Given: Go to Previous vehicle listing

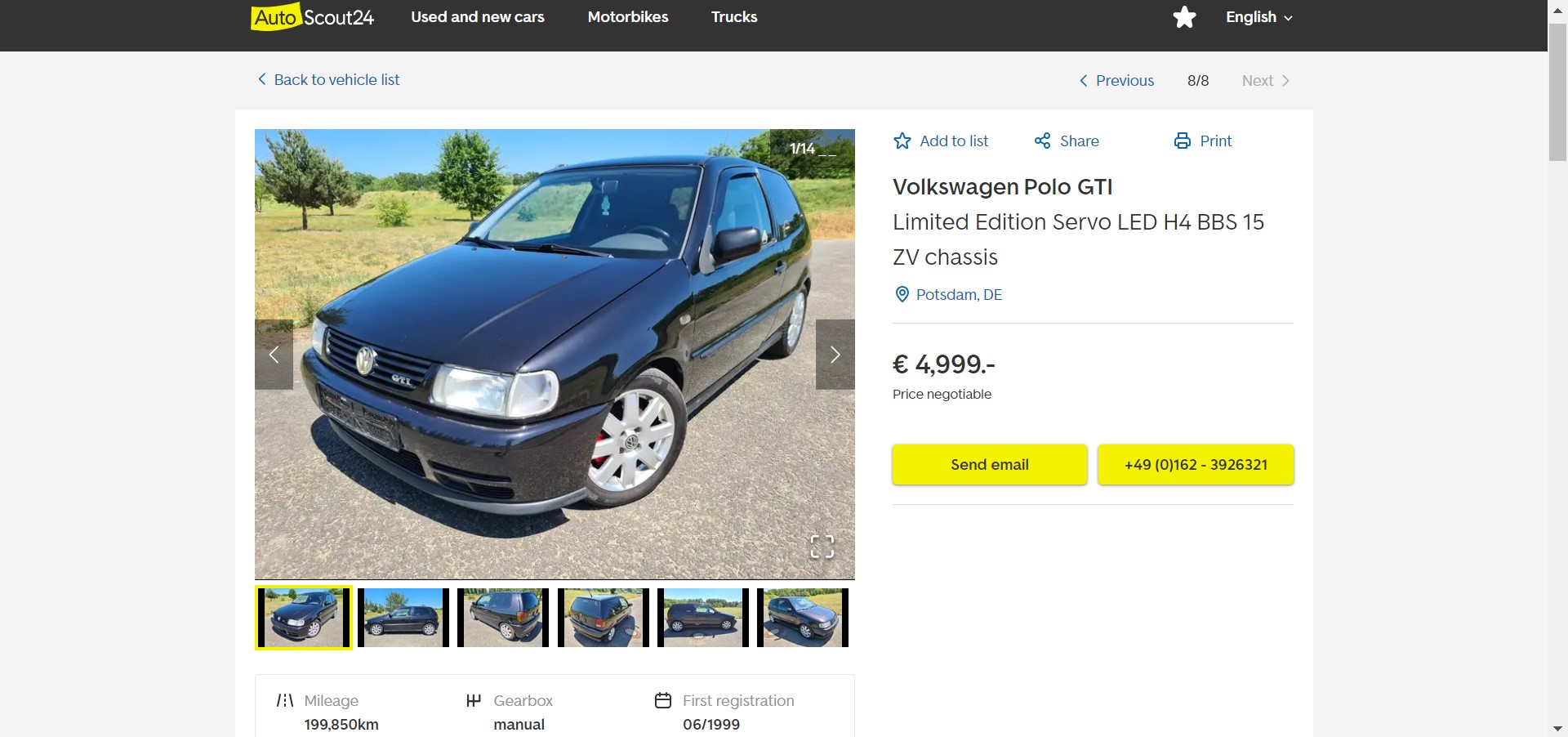Looking at the screenshot, I should pos(1116,81).
